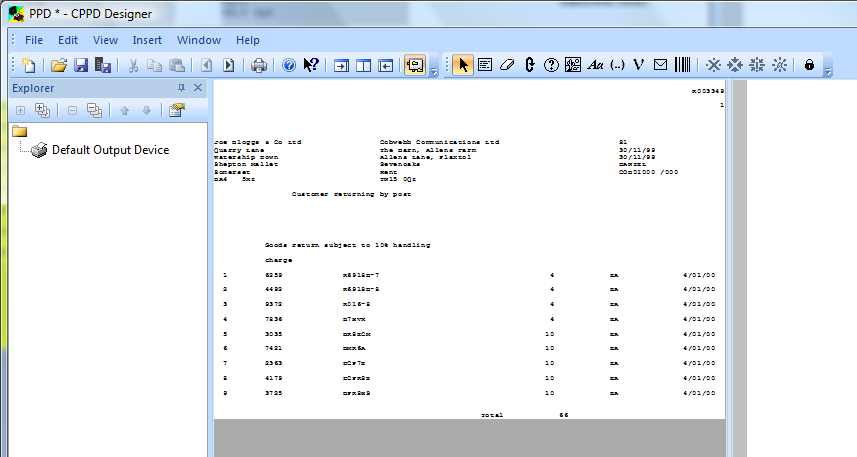The width and height of the screenshot is (857, 457).
Task: Click the Paste clipboard icon
Action: pyautogui.click(x=177, y=65)
